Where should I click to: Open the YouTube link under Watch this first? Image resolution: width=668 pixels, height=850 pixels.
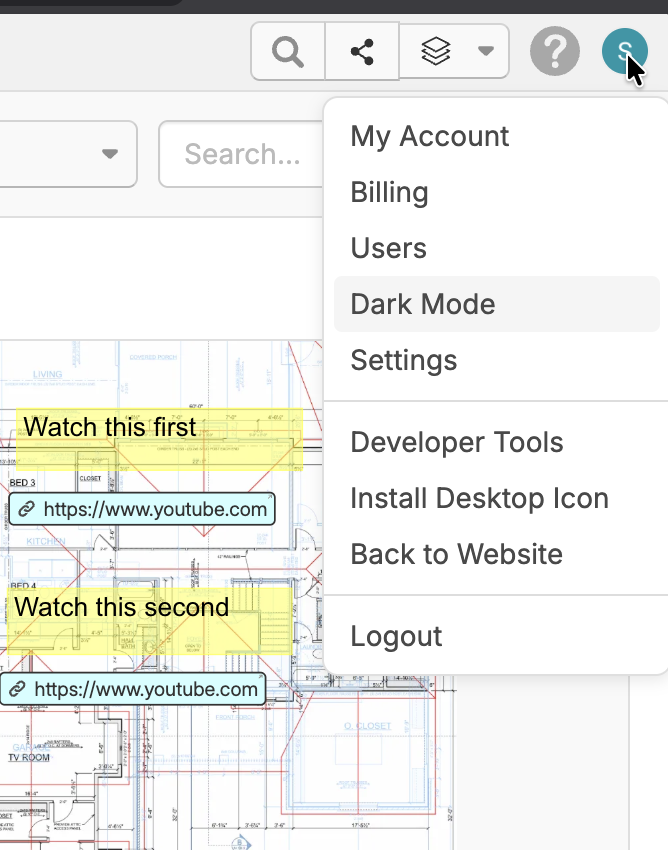155,510
